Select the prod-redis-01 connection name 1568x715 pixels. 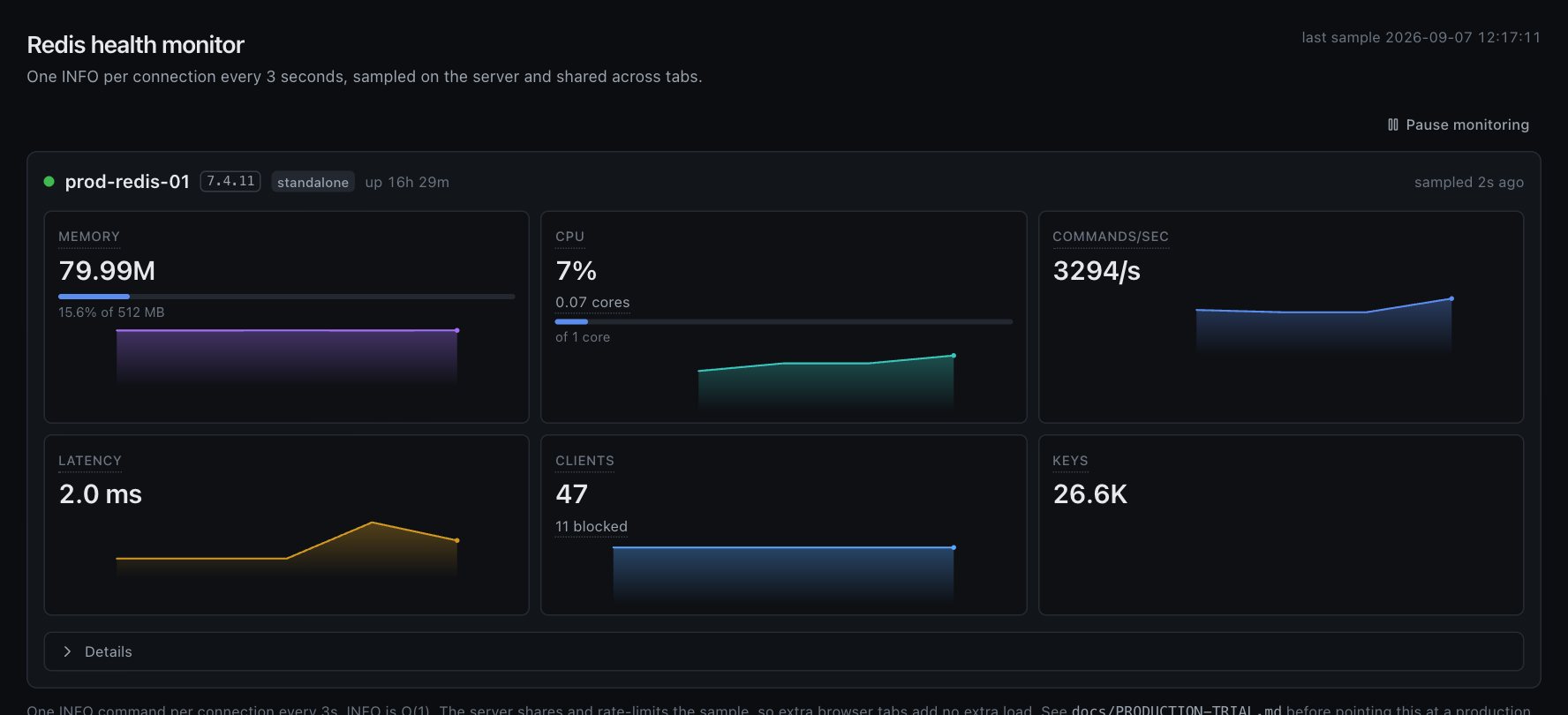[x=127, y=182]
